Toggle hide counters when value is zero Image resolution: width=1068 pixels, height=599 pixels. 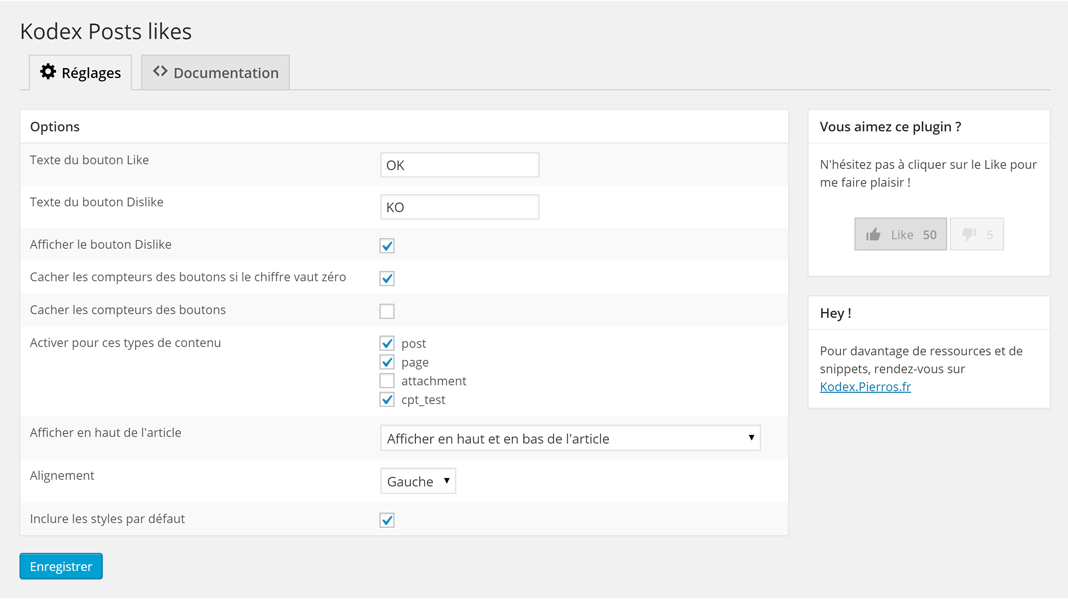[x=387, y=278]
